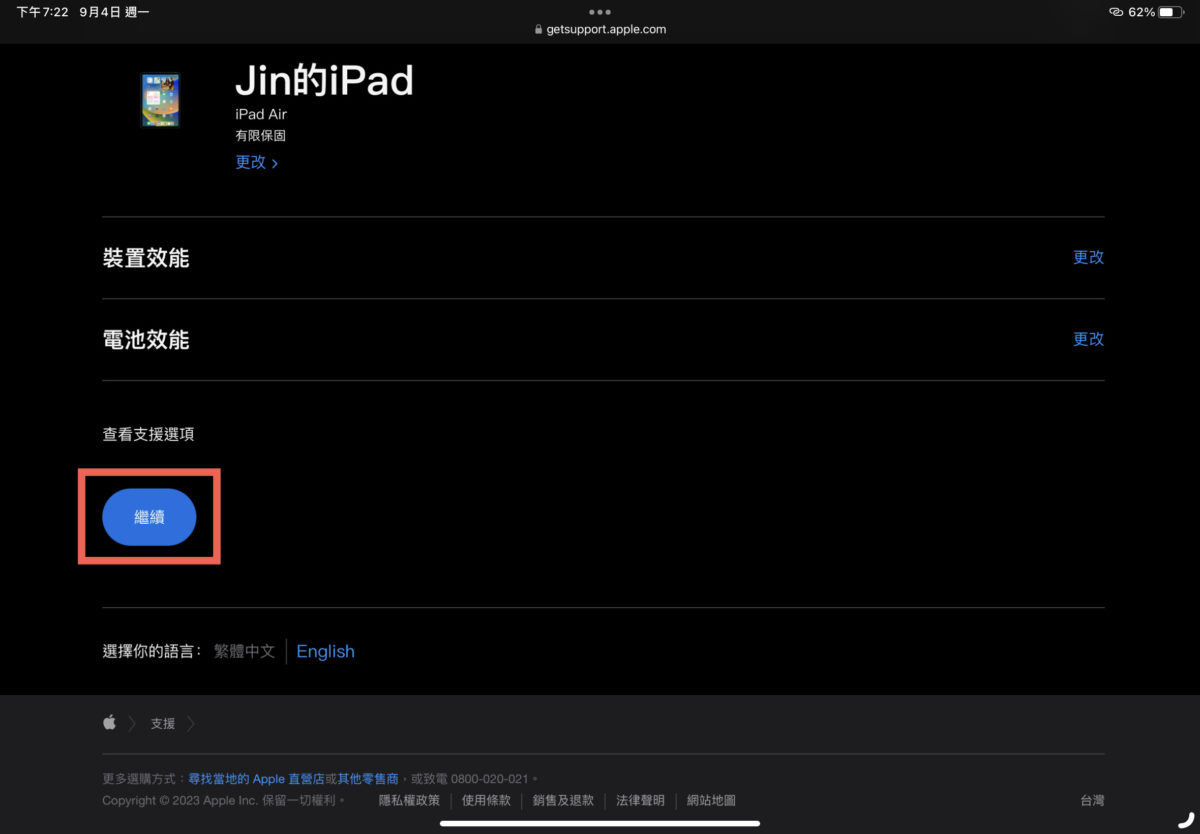Screen dimensions: 1200x834
Task: Click the iPad Air device thumbnail
Action: point(160,100)
